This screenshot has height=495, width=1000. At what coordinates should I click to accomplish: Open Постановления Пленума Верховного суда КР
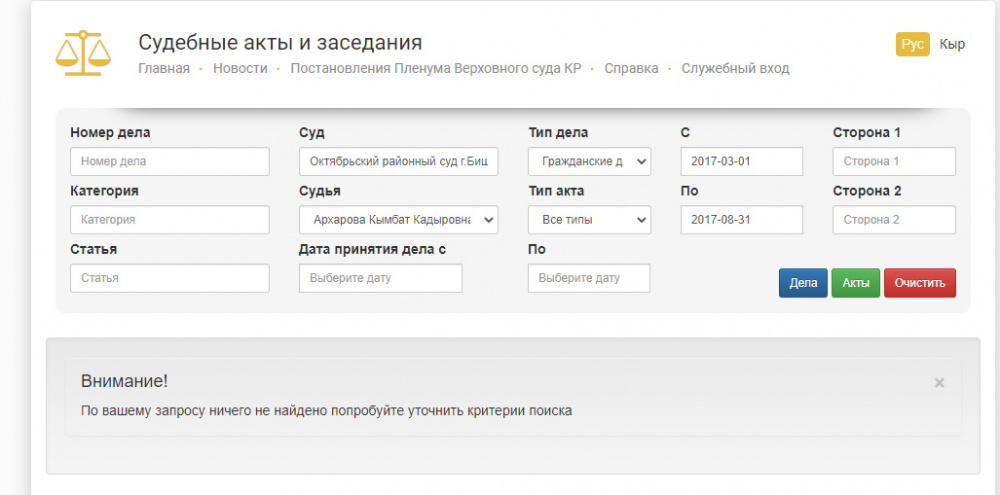[435, 69]
